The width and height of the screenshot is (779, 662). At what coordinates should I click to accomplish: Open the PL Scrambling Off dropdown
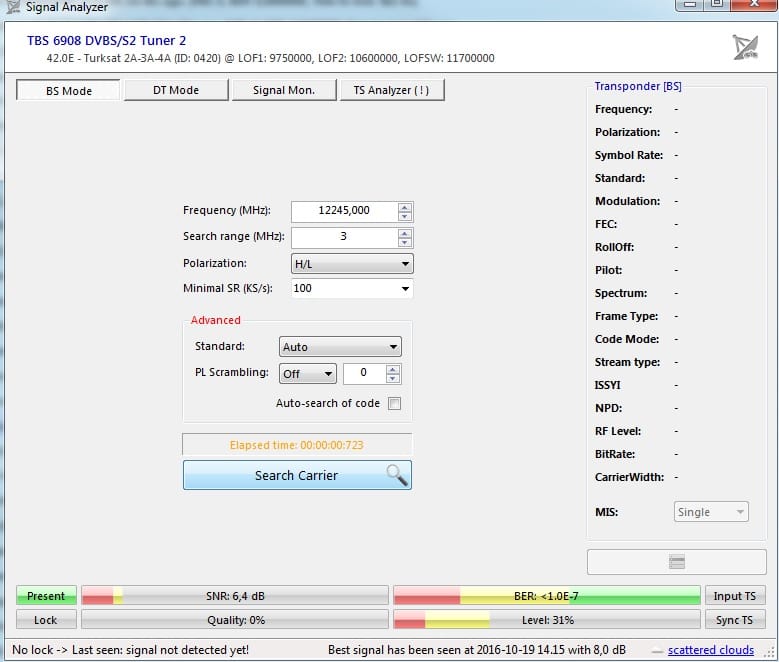(308, 374)
